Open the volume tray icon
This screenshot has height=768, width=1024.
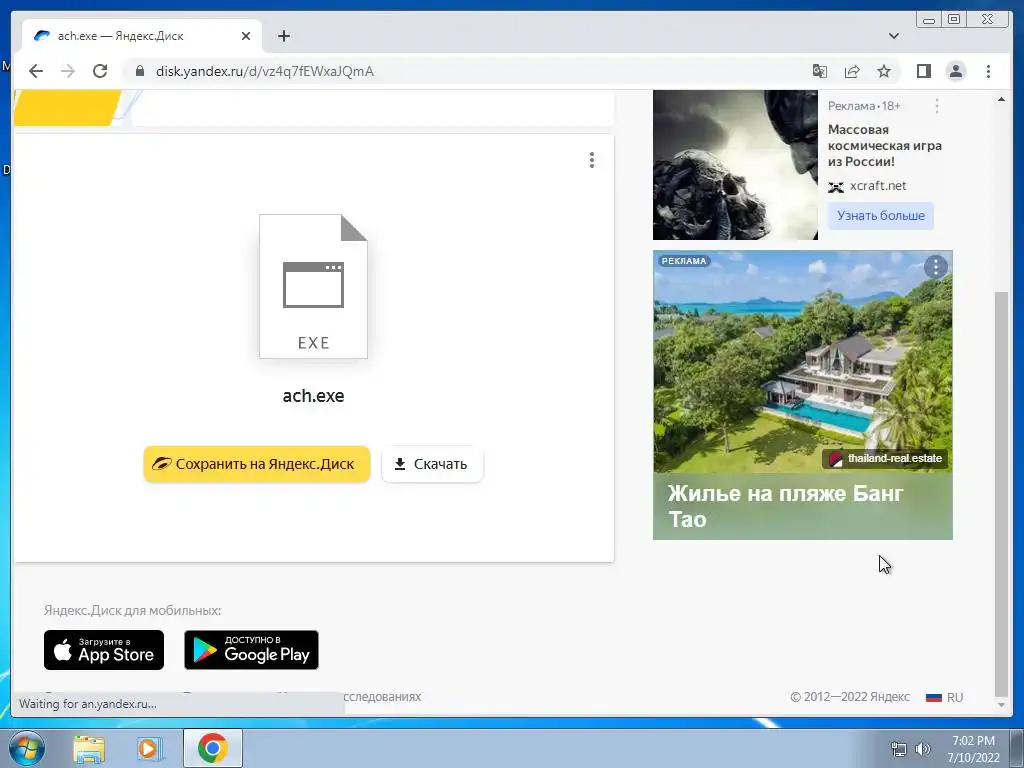click(923, 749)
